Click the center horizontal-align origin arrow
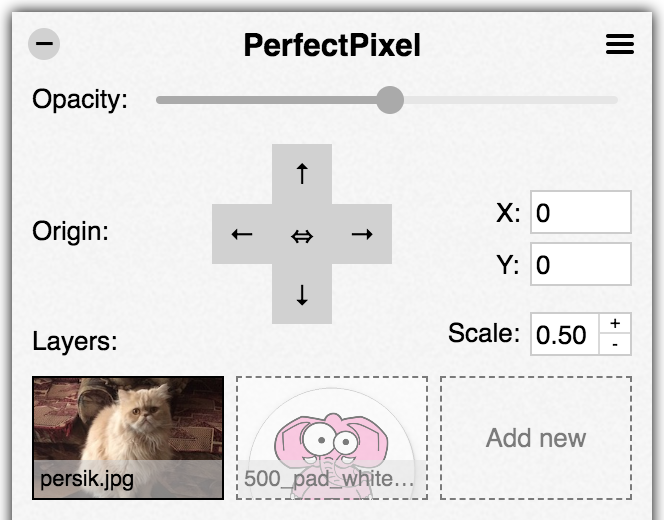Image resolution: width=664 pixels, height=520 pixels. (x=302, y=235)
